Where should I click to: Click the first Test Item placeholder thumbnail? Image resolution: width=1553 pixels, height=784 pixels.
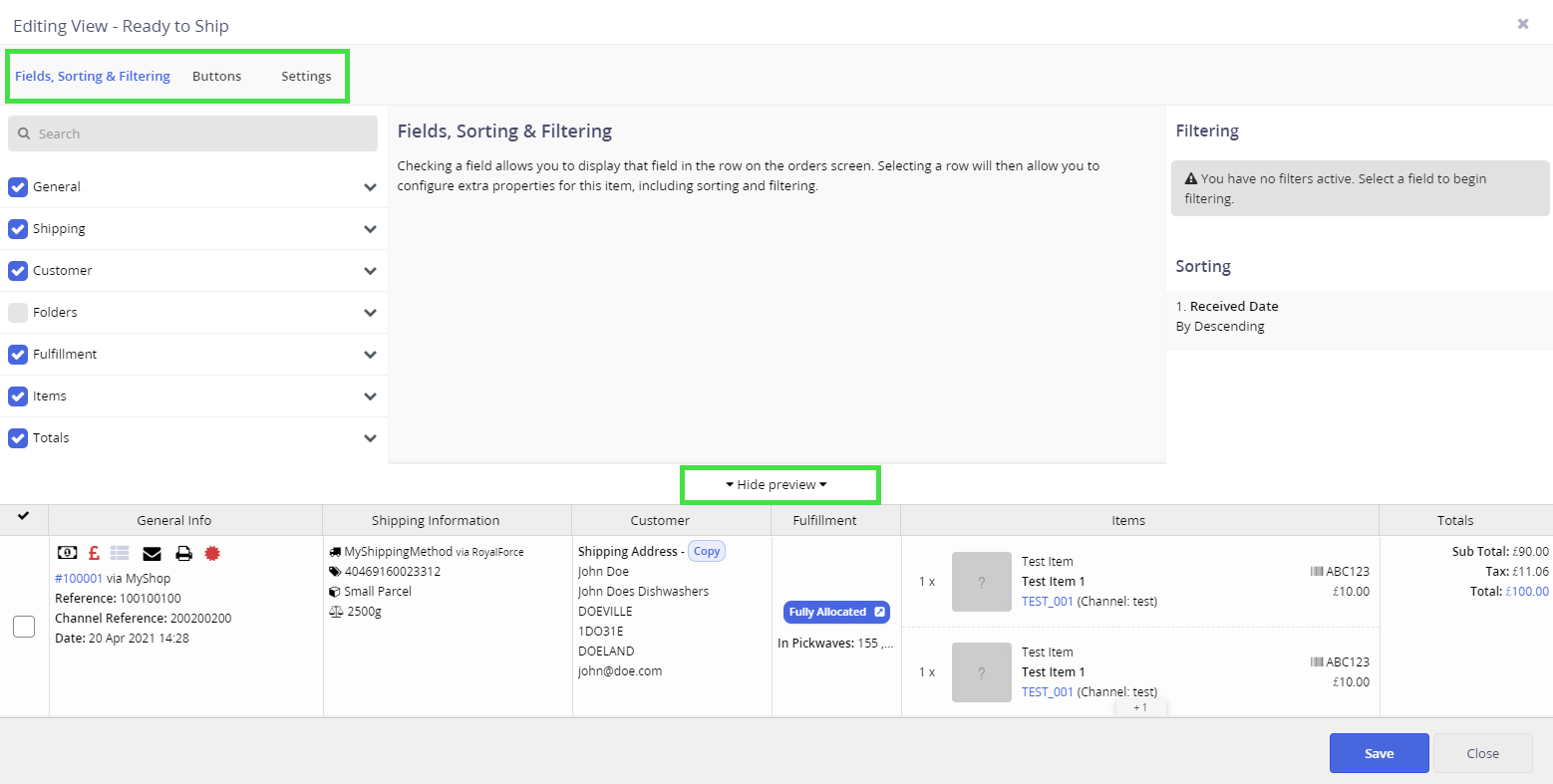981,582
